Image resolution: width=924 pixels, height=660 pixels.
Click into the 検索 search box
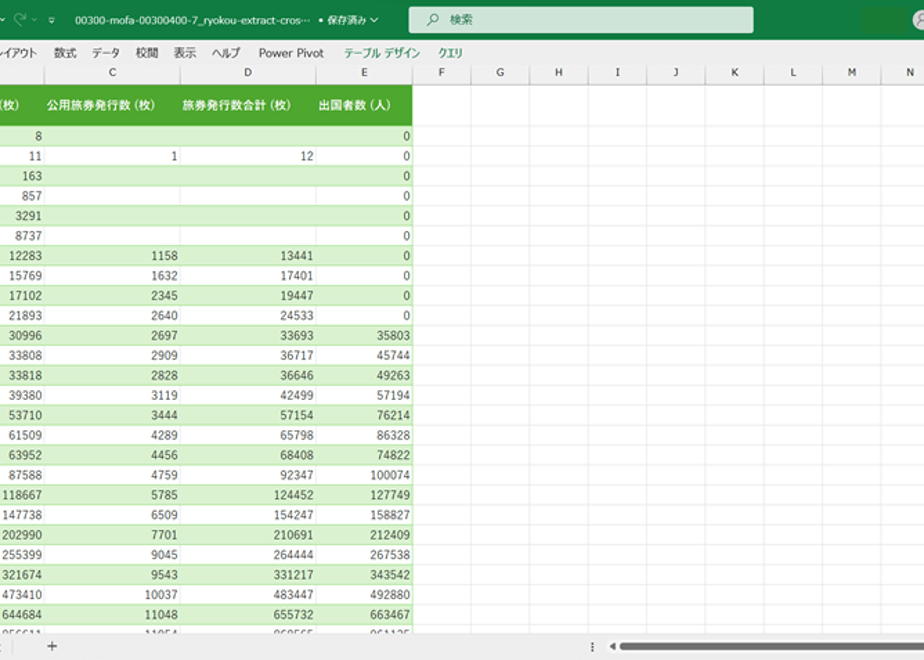(x=580, y=19)
